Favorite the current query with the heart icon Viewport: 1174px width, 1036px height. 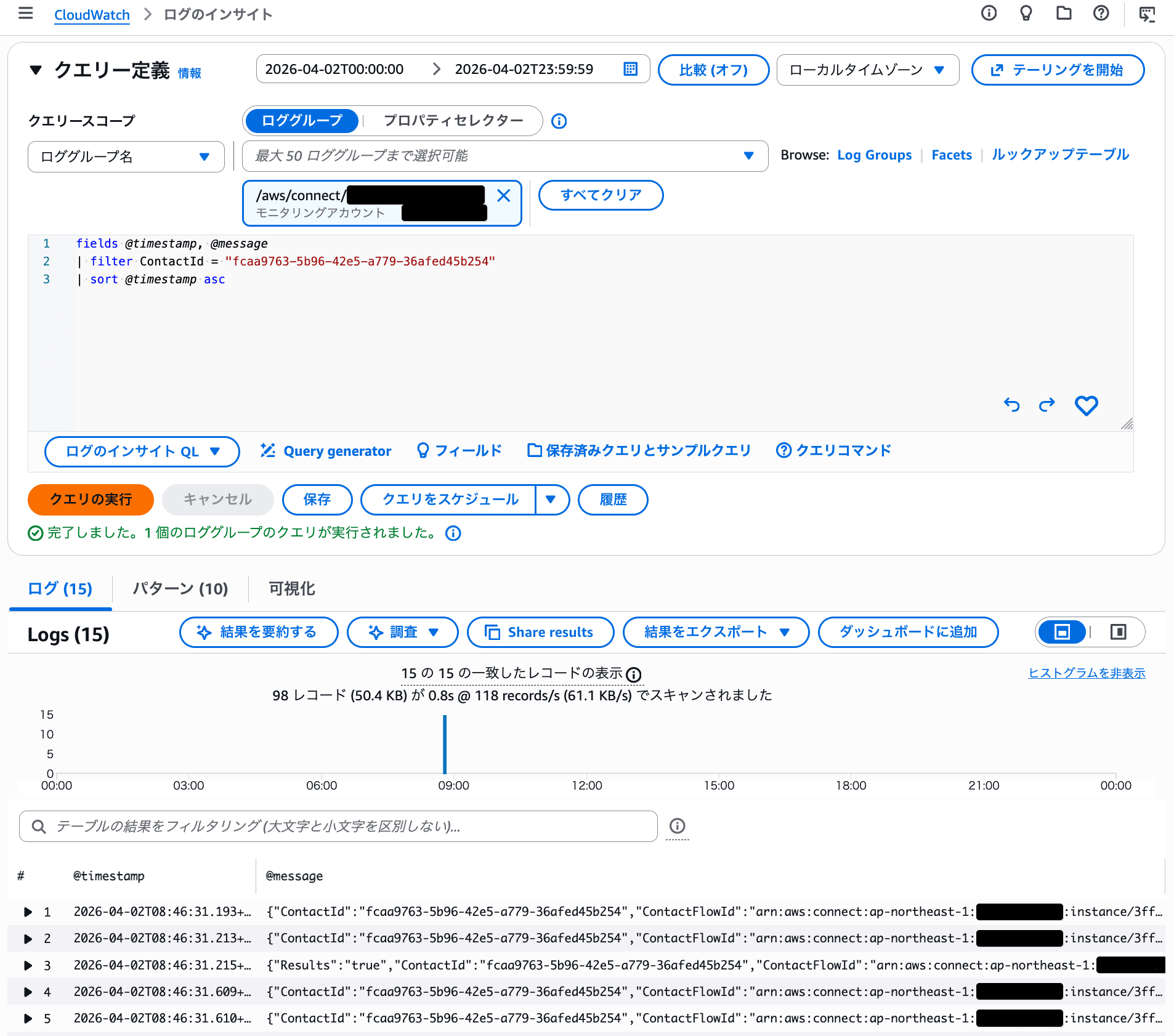[1086, 405]
